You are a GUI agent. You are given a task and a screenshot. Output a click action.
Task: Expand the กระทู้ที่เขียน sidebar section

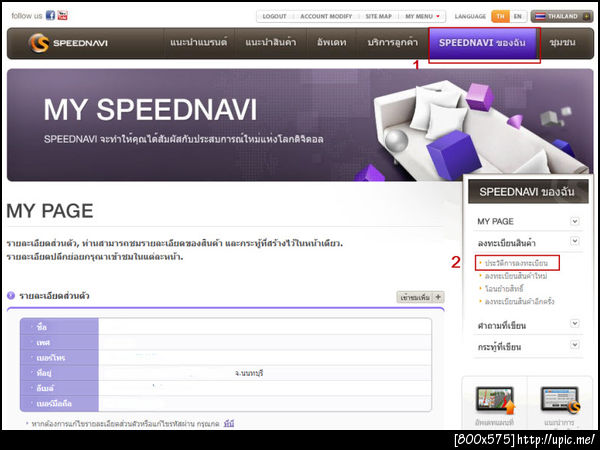click(x=574, y=345)
